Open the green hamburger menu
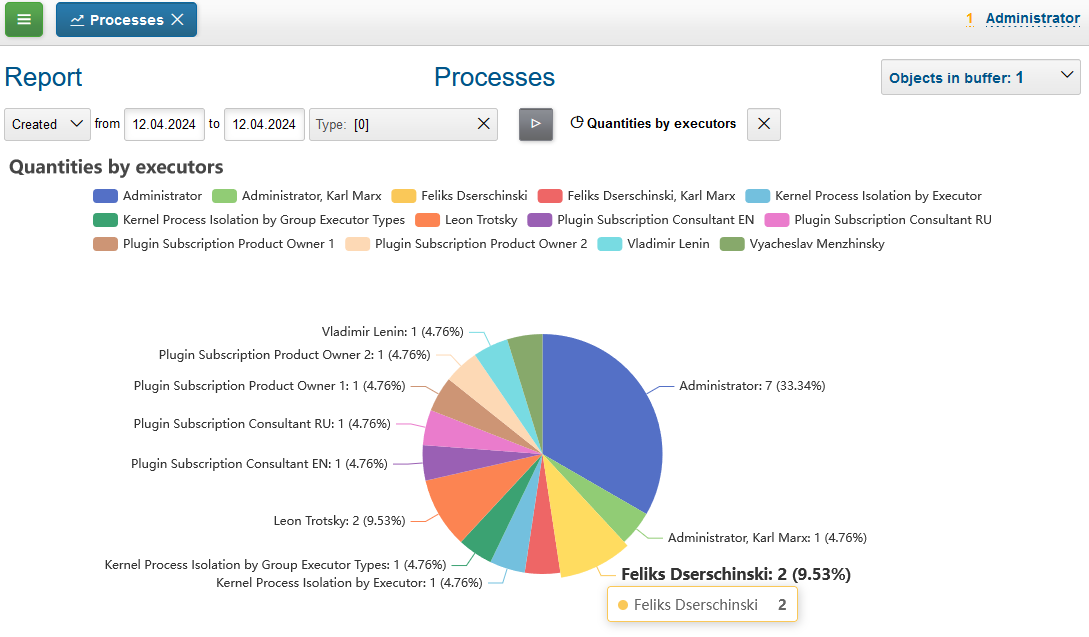 coord(22,19)
